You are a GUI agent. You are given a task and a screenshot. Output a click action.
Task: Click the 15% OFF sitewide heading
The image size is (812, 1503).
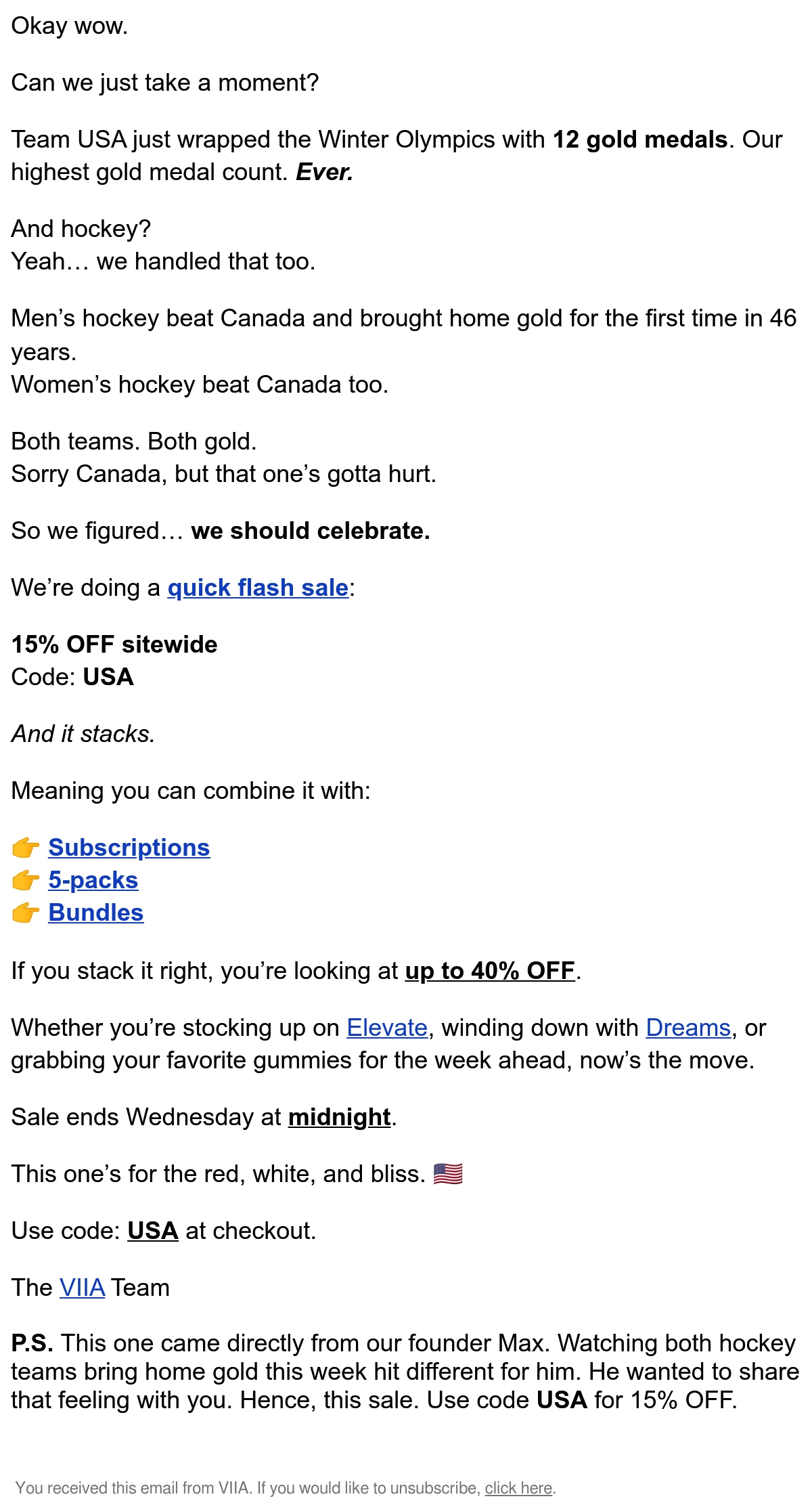coord(114,645)
